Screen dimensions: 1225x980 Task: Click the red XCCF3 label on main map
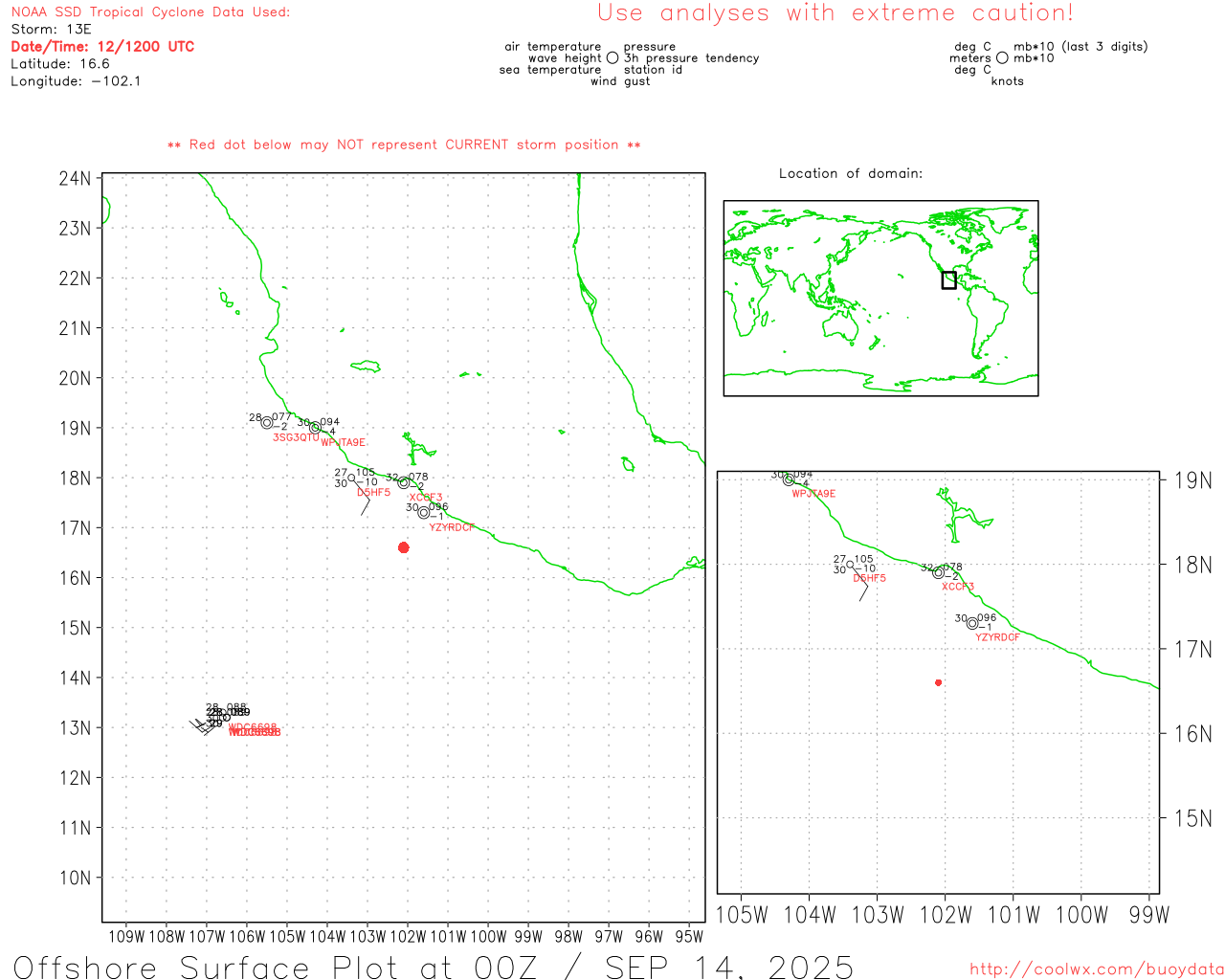425,498
